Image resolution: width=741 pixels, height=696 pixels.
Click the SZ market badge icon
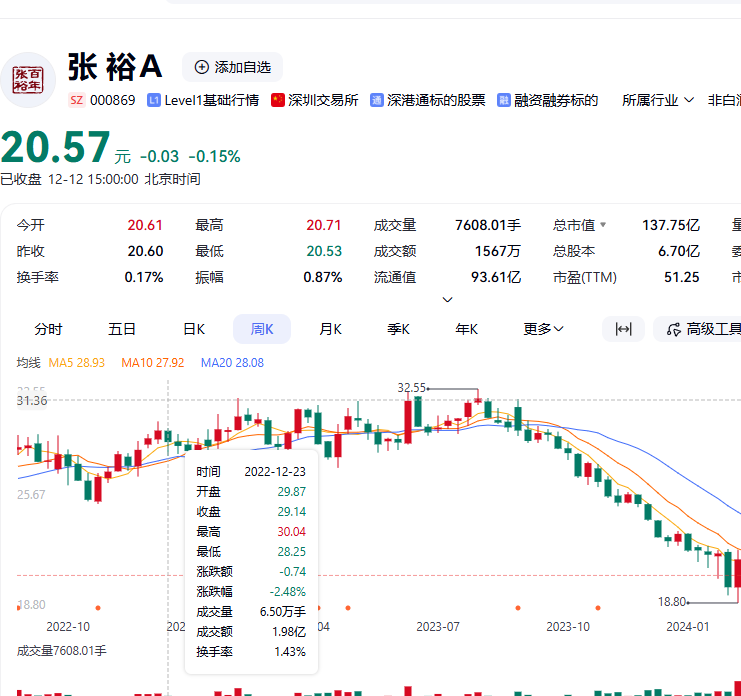(x=76, y=100)
